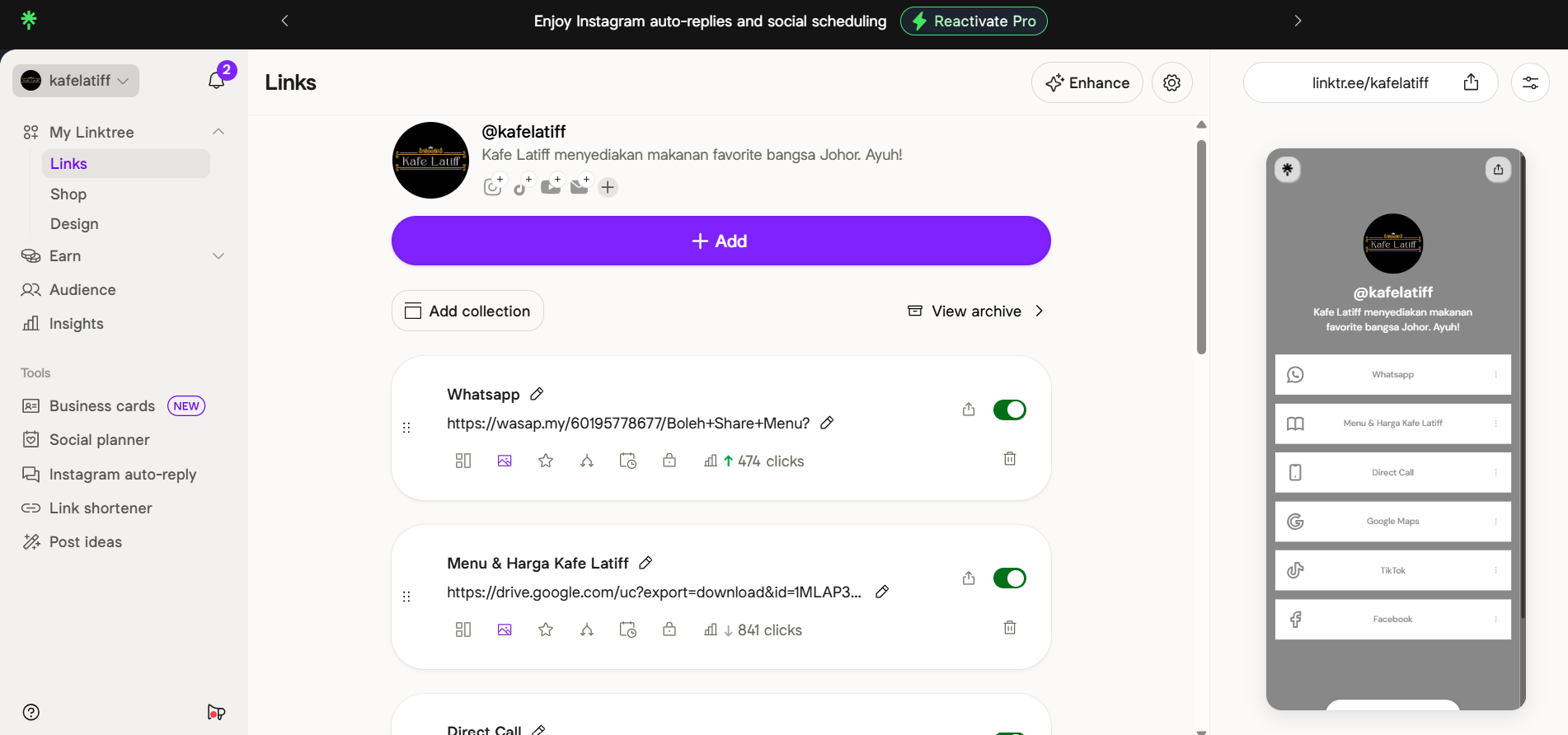
Task: Edit the Whatsapp link URL
Action: tap(827, 423)
